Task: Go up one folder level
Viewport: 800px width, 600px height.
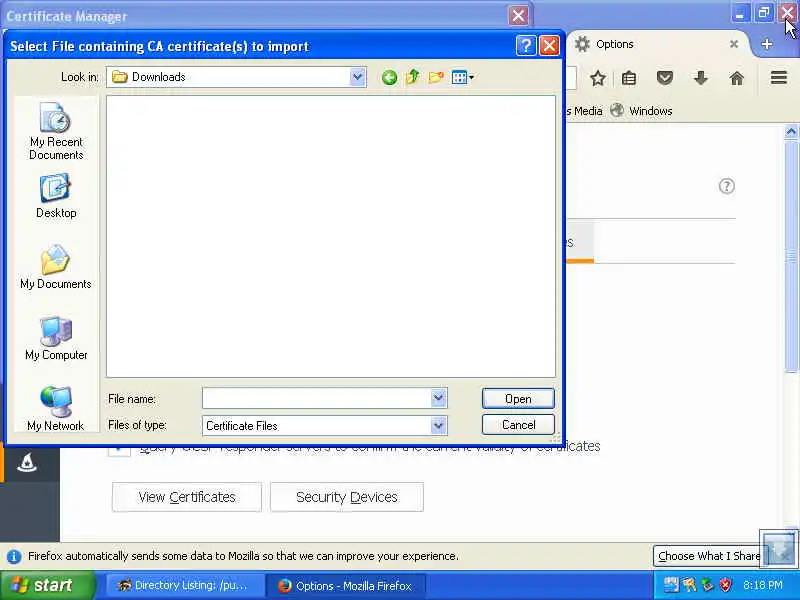Action: (x=412, y=77)
